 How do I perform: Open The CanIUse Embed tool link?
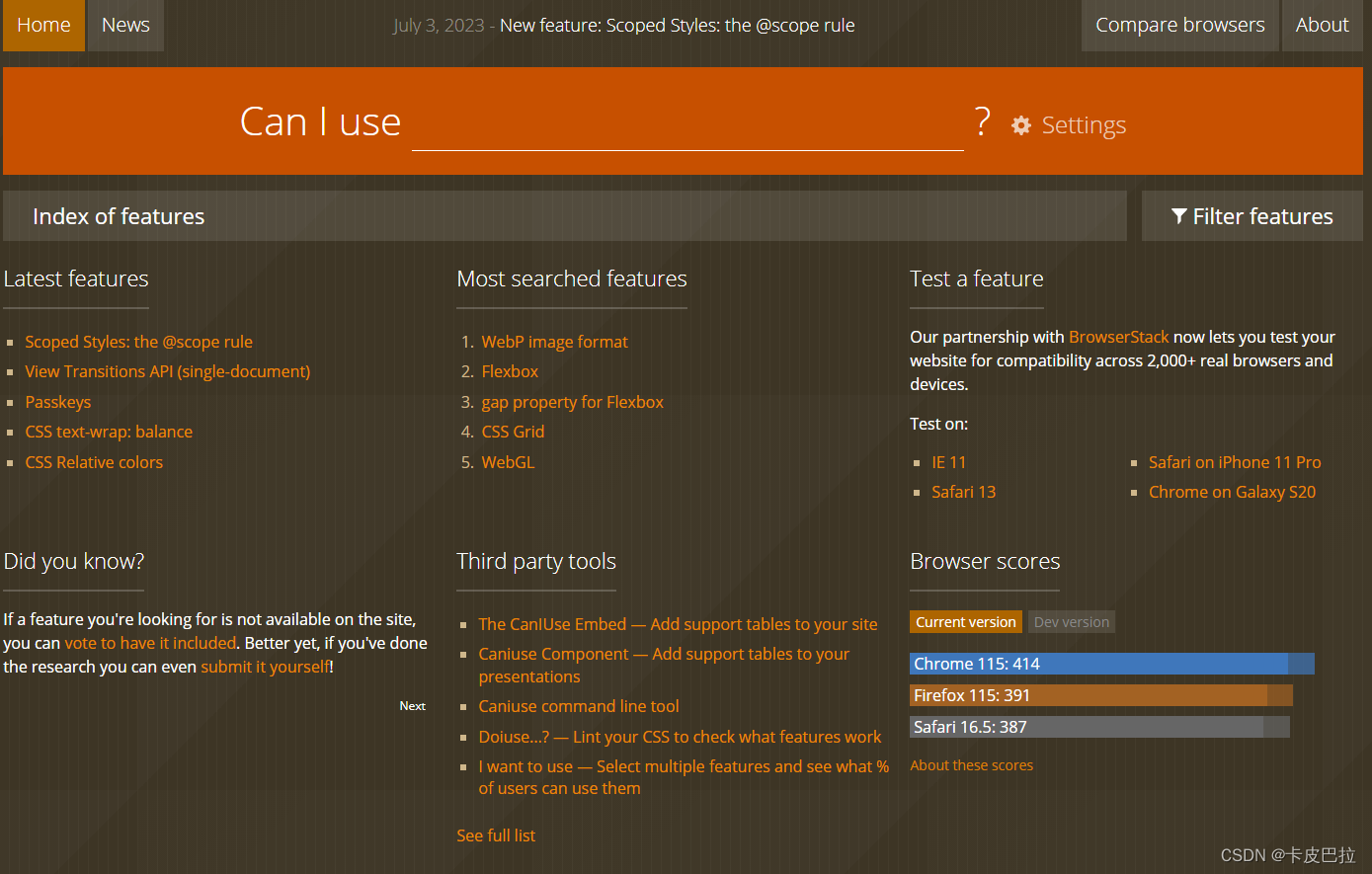(678, 624)
